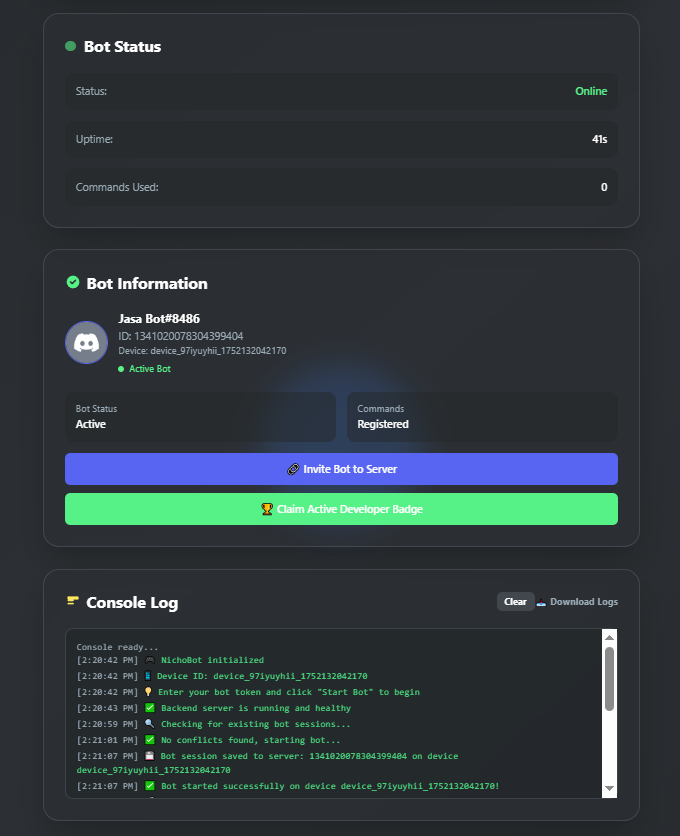The width and height of the screenshot is (680, 836).
Task: Click the download icon beside Download Logs
Action: tap(541, 602)
